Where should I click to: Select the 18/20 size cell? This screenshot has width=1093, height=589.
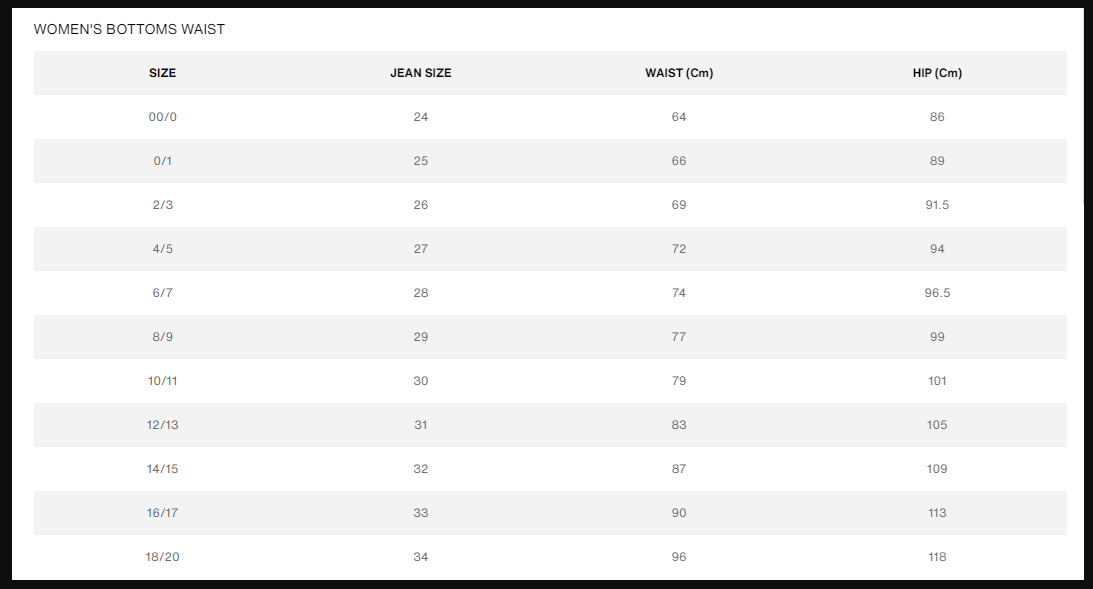(162, 556)
